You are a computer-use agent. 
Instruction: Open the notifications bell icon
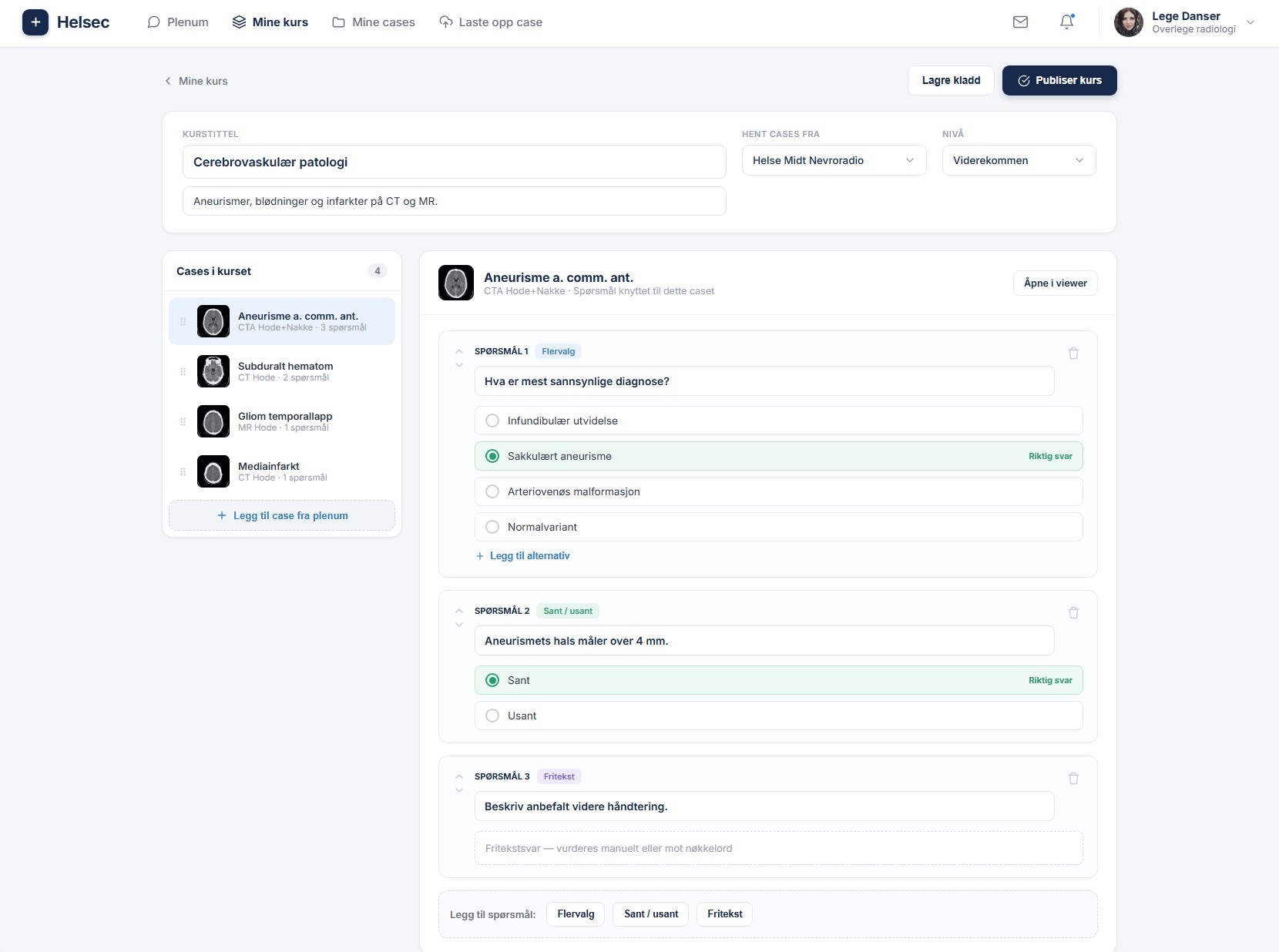(x=1066, y=22)
